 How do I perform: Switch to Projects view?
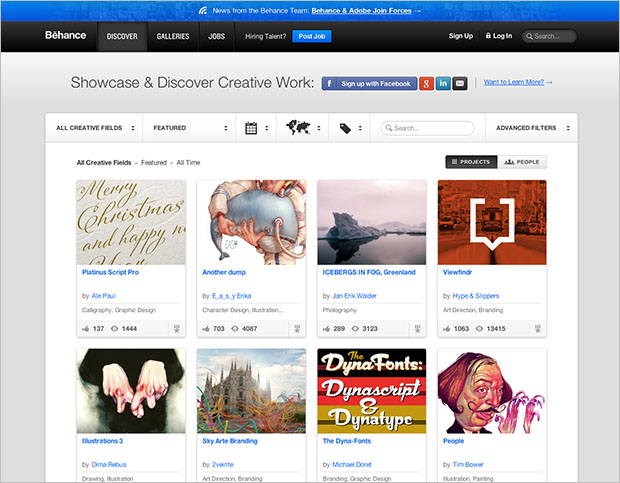[471, 162]
